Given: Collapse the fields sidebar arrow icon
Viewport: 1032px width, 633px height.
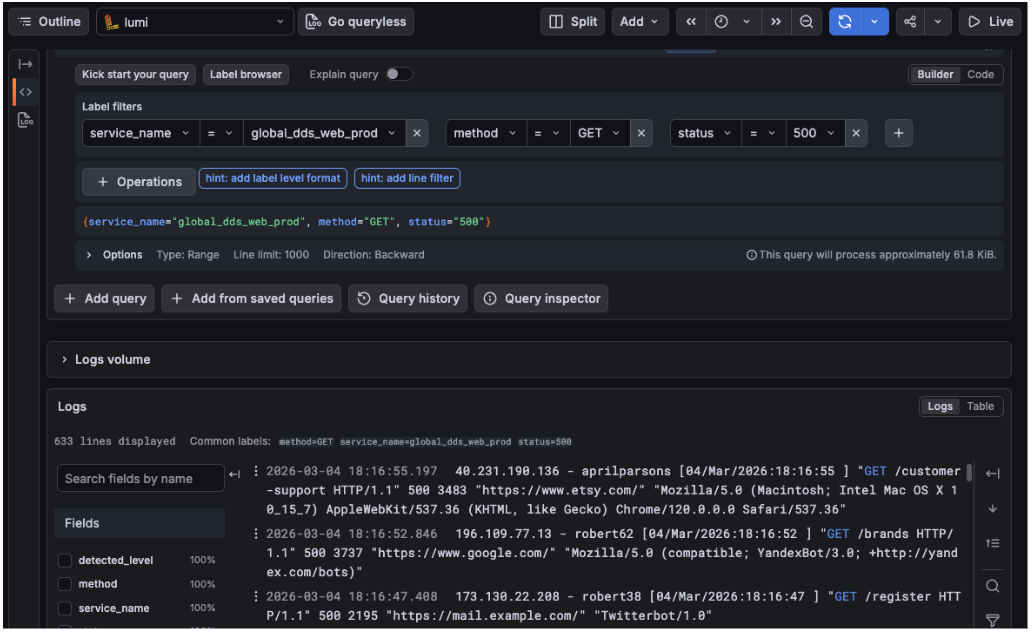Looking at the screenshot, I should [x=235, y=474].
